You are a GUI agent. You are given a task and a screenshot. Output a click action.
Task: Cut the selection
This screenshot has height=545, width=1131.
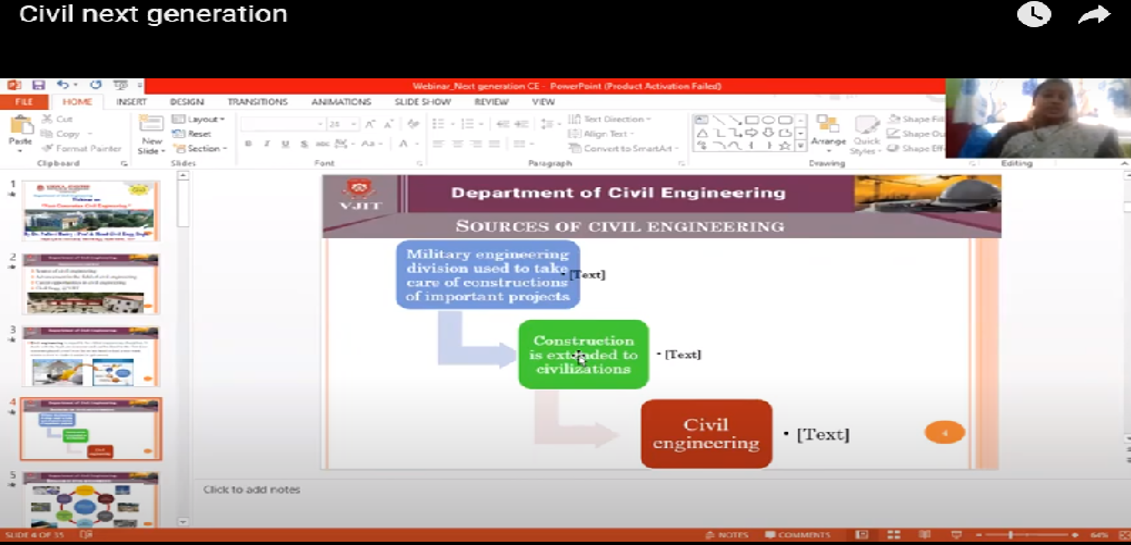[58, 119]
